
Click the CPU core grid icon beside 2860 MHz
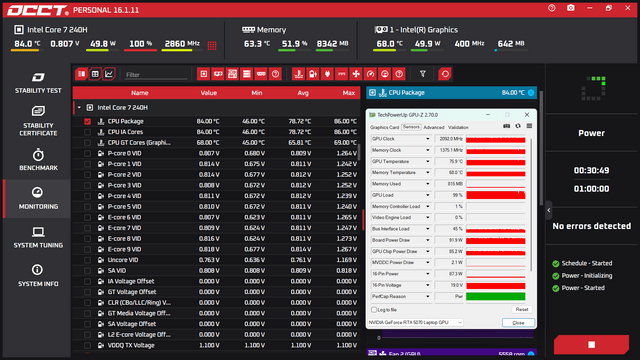(212, 45)
